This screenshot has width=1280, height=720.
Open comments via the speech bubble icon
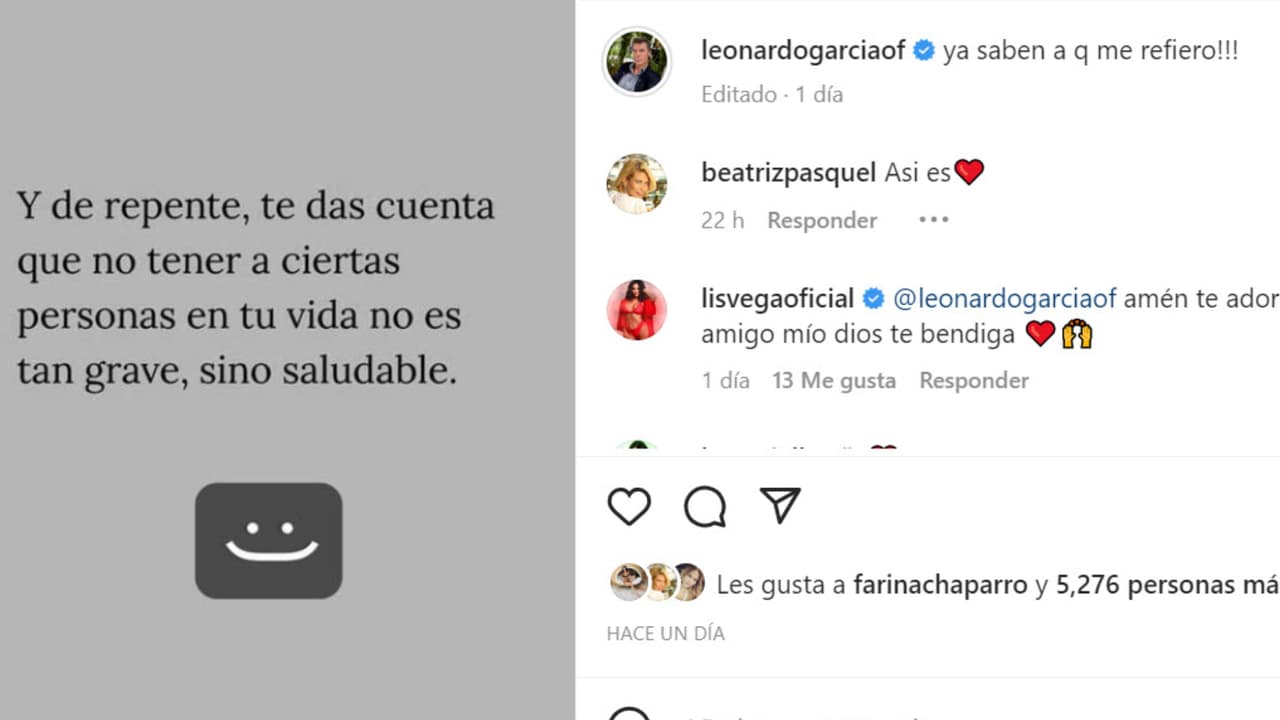704,507
